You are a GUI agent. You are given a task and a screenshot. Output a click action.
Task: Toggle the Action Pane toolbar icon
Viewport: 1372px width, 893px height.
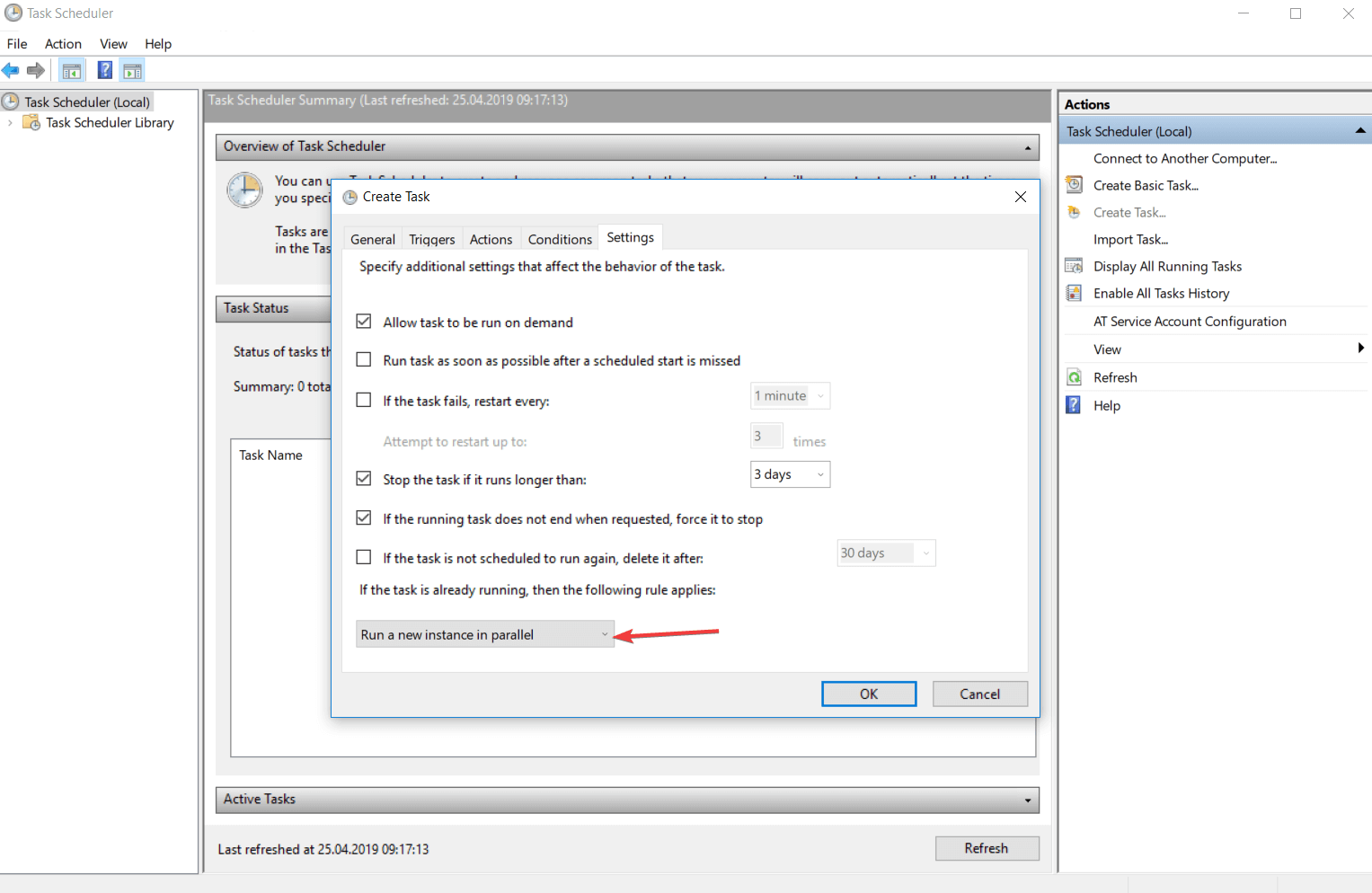pyautogui.click(x=133, y=71)
